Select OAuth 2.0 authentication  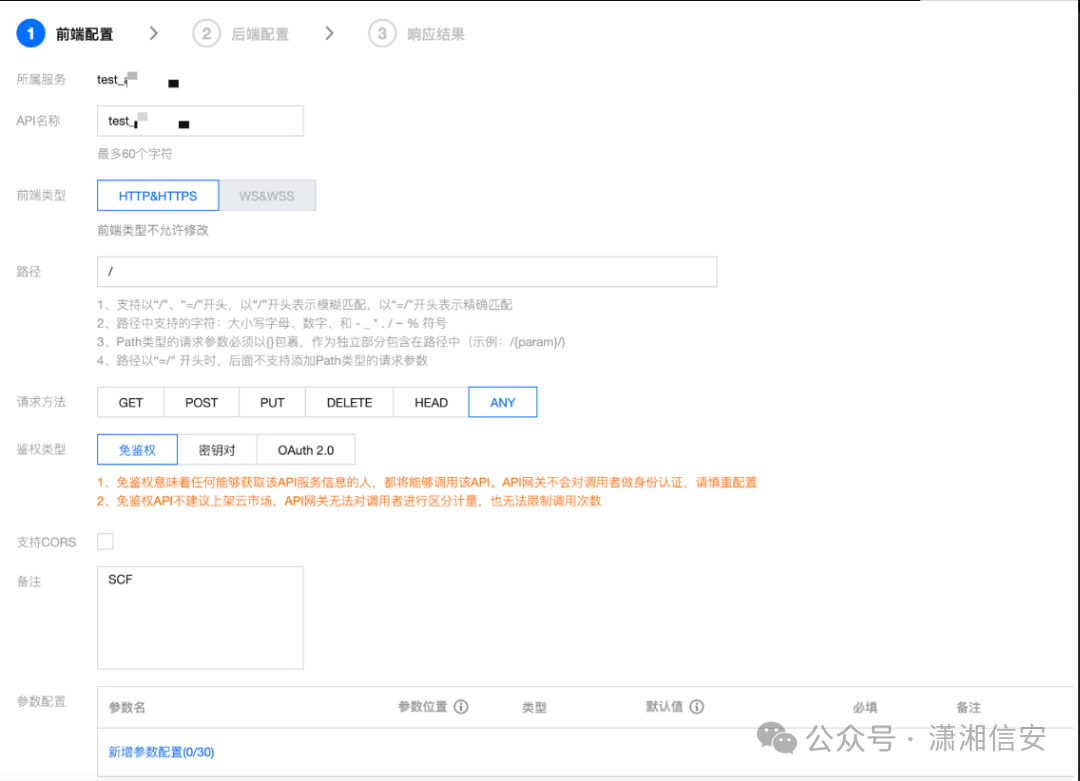pyautogui.click(x=306, y=449)
